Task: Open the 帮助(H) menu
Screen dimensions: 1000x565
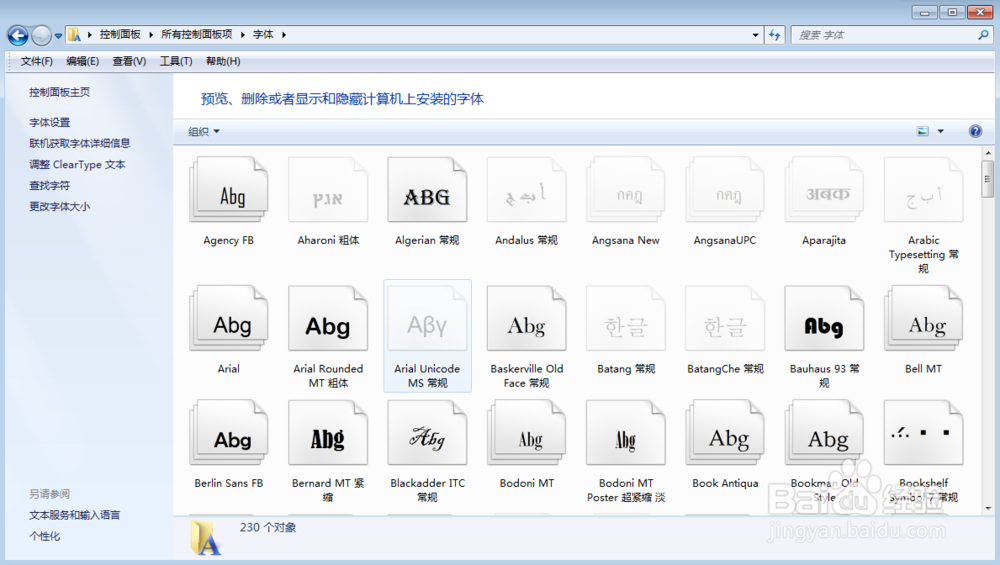Action: click(x=223, y=61)
